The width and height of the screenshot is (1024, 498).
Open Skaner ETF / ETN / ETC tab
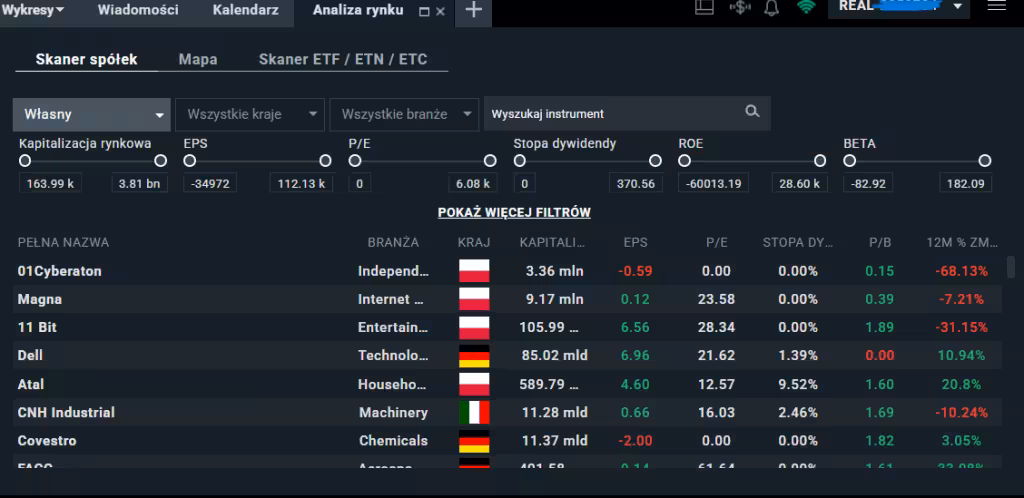342,59
